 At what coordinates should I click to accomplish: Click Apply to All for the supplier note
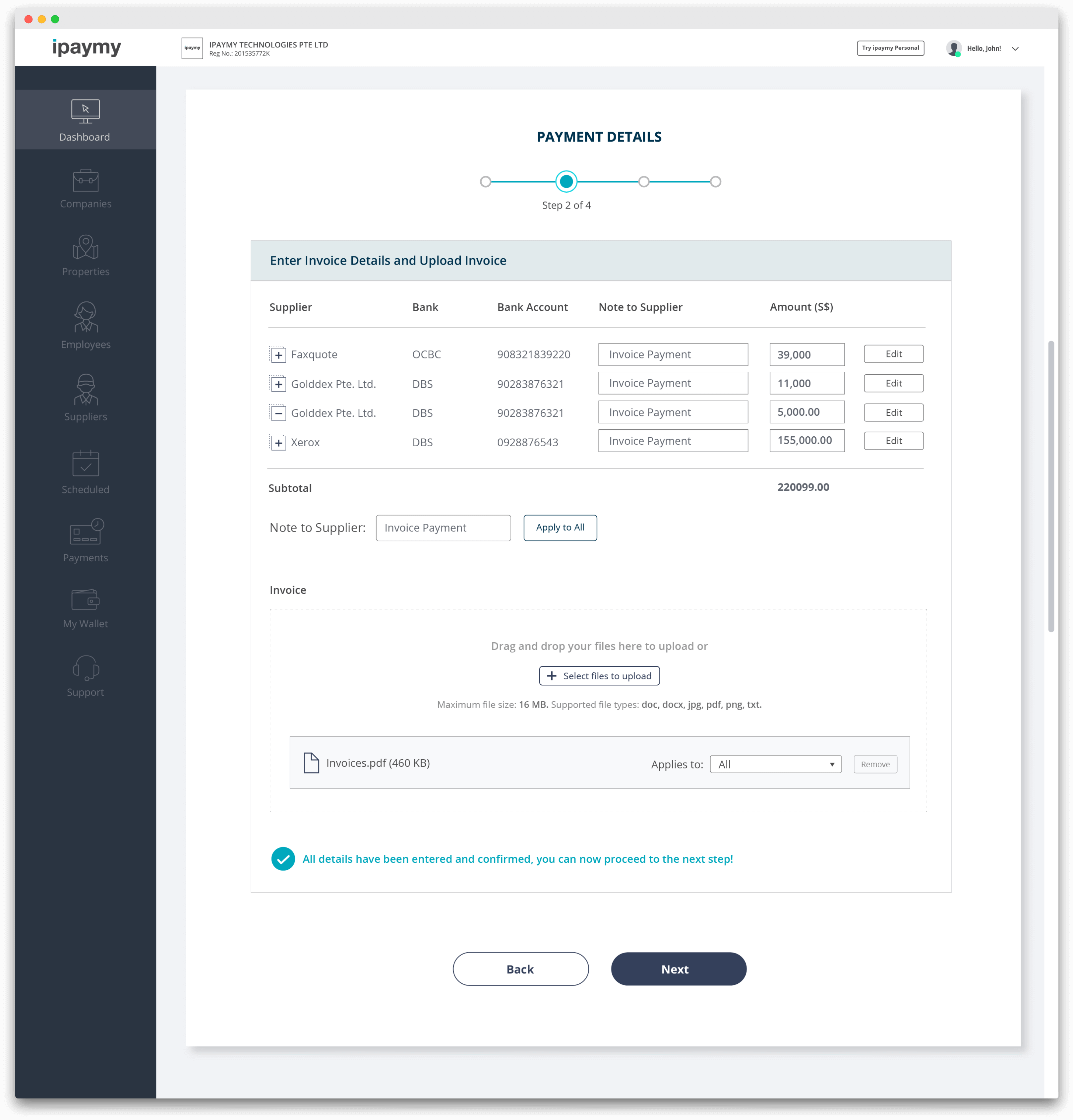pos(560,528)
